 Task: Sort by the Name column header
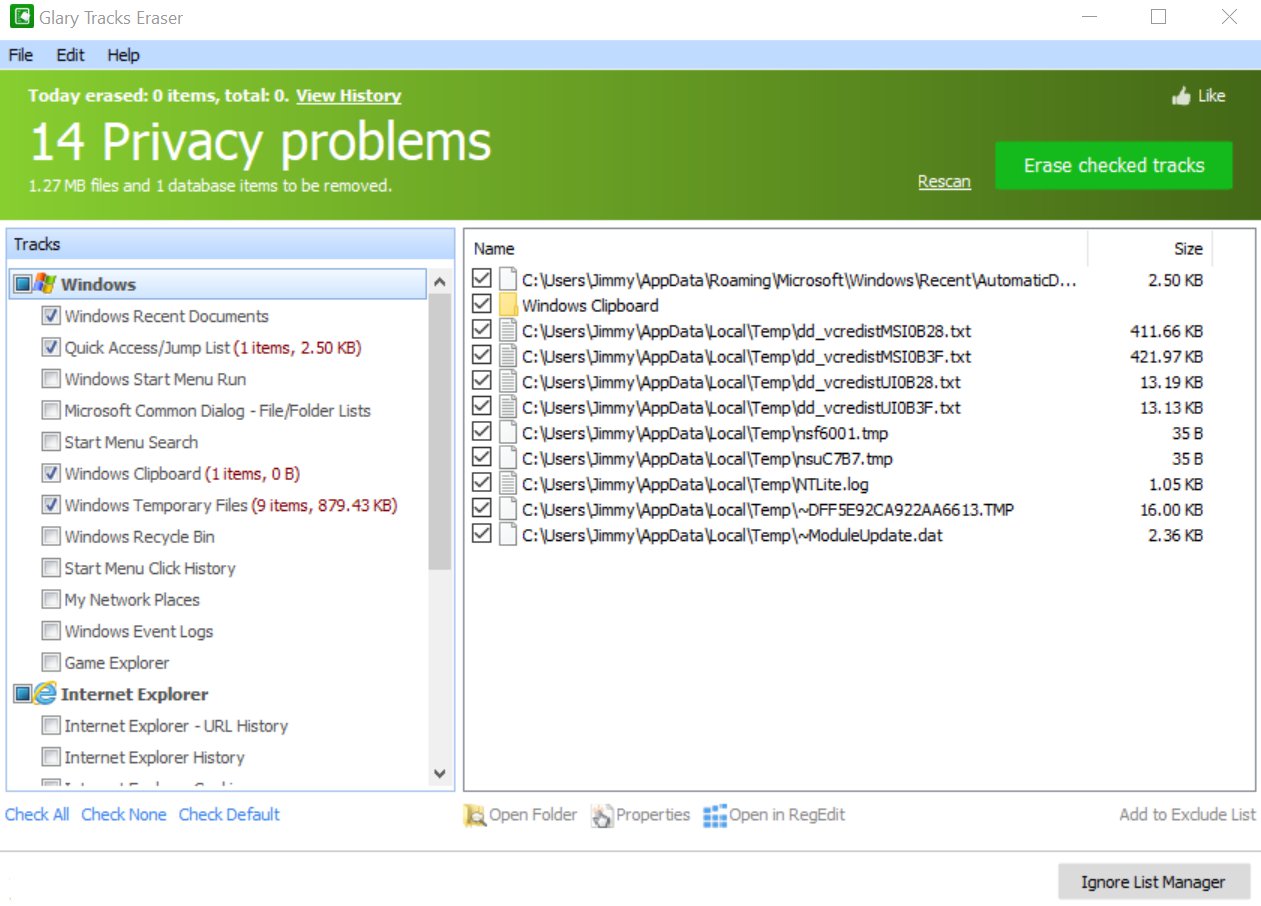(x=776, y=248)
